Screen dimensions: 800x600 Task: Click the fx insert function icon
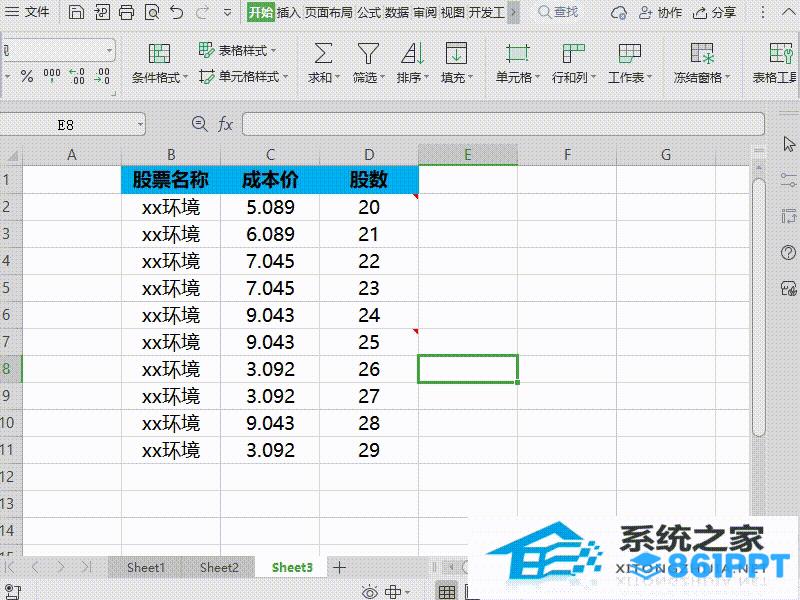(x=225, y=124)
